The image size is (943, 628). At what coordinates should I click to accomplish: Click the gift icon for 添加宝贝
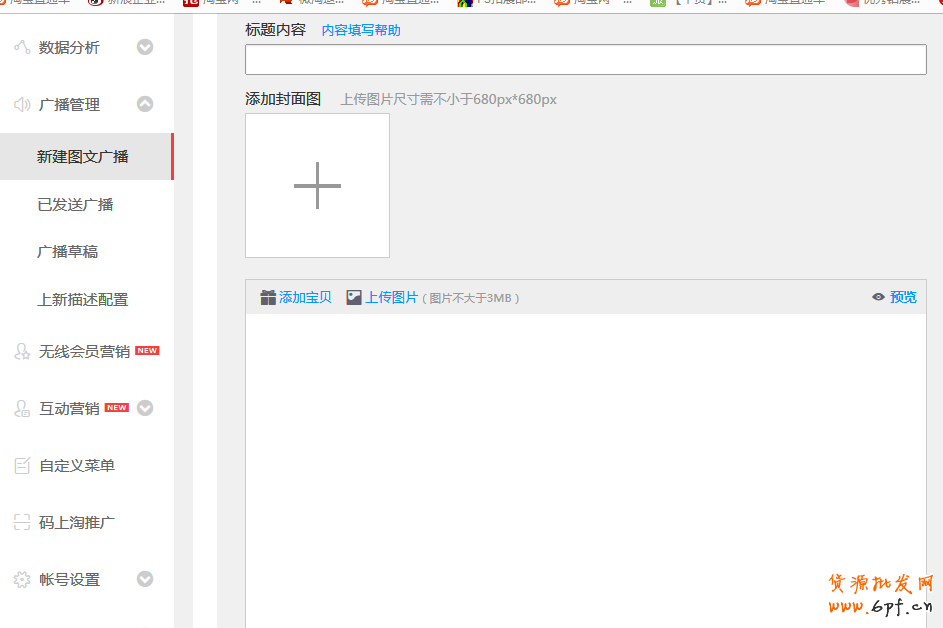click(x=267, y=297)
